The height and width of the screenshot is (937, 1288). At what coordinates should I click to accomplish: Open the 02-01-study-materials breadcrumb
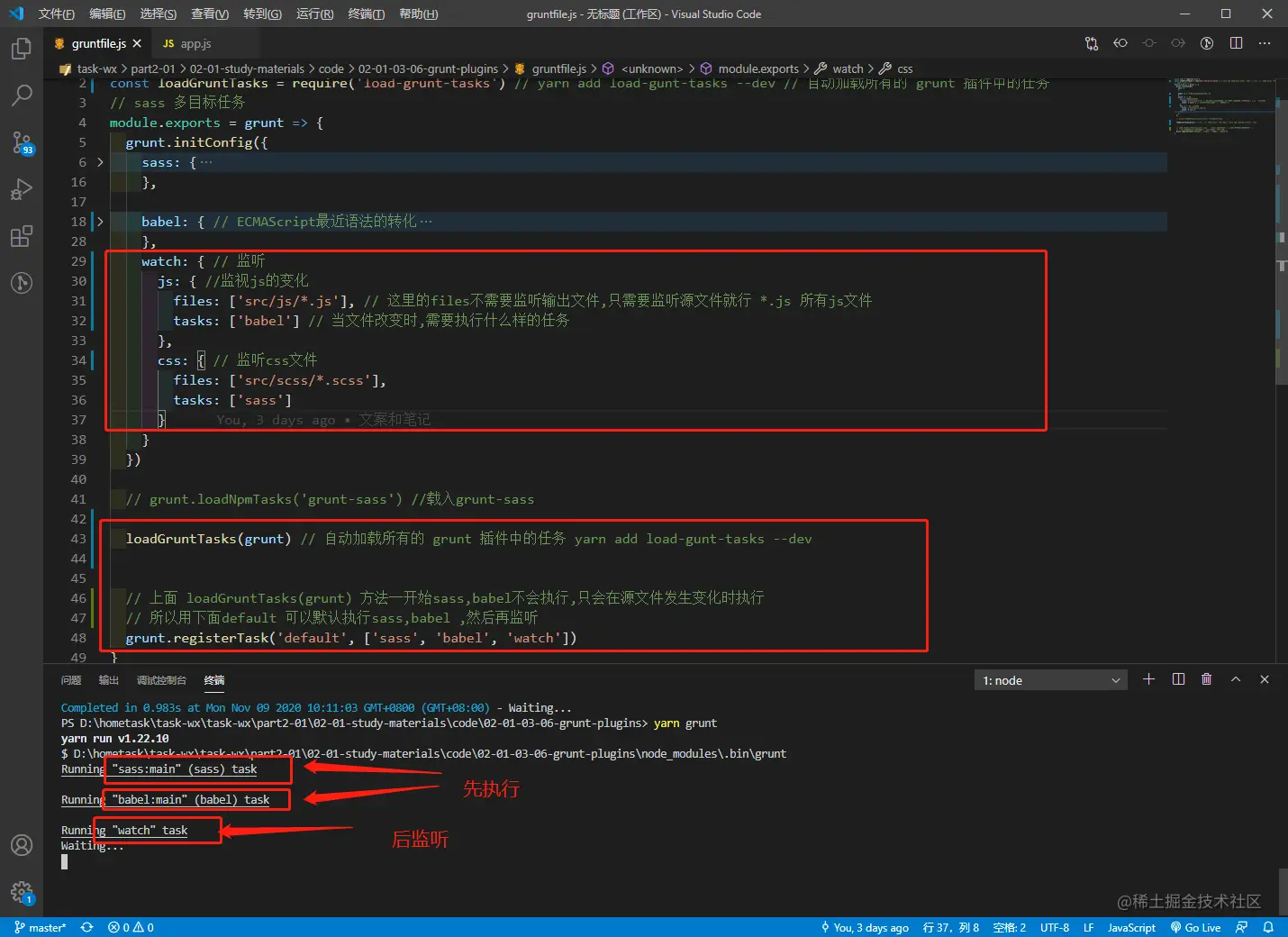pyautogui.click(x=247, y=68)
